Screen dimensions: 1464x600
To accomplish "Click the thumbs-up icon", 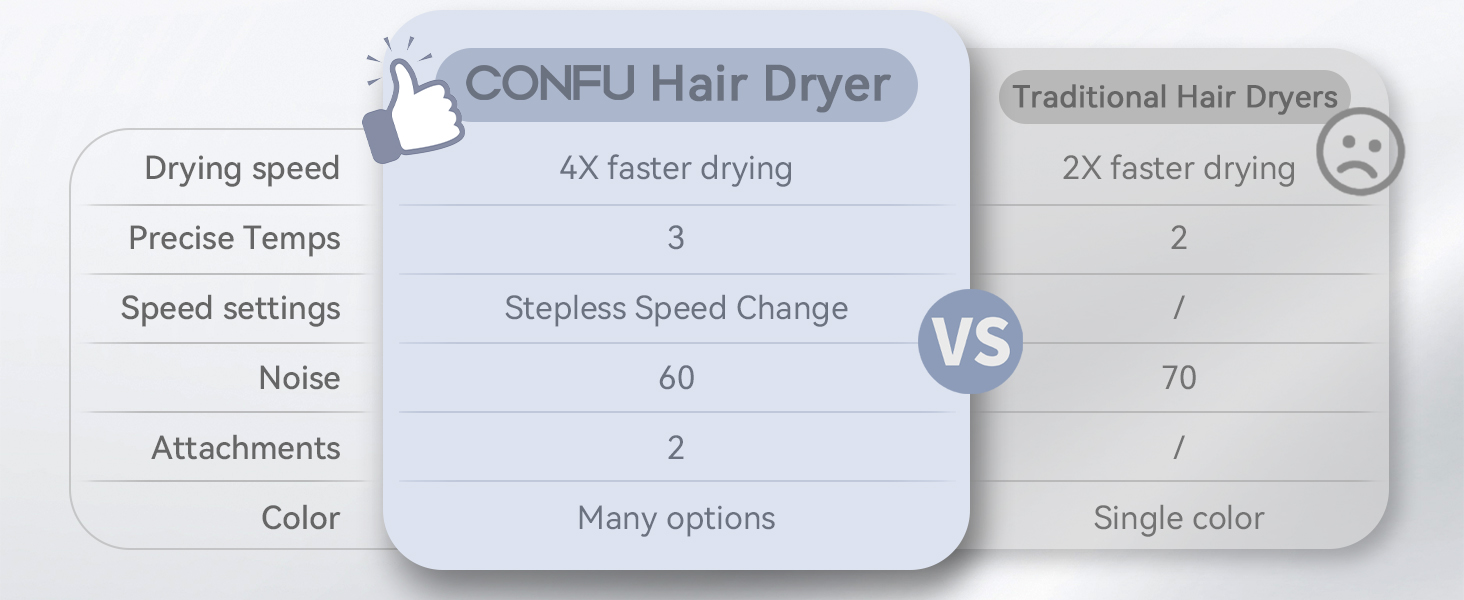I will (415, 112).
